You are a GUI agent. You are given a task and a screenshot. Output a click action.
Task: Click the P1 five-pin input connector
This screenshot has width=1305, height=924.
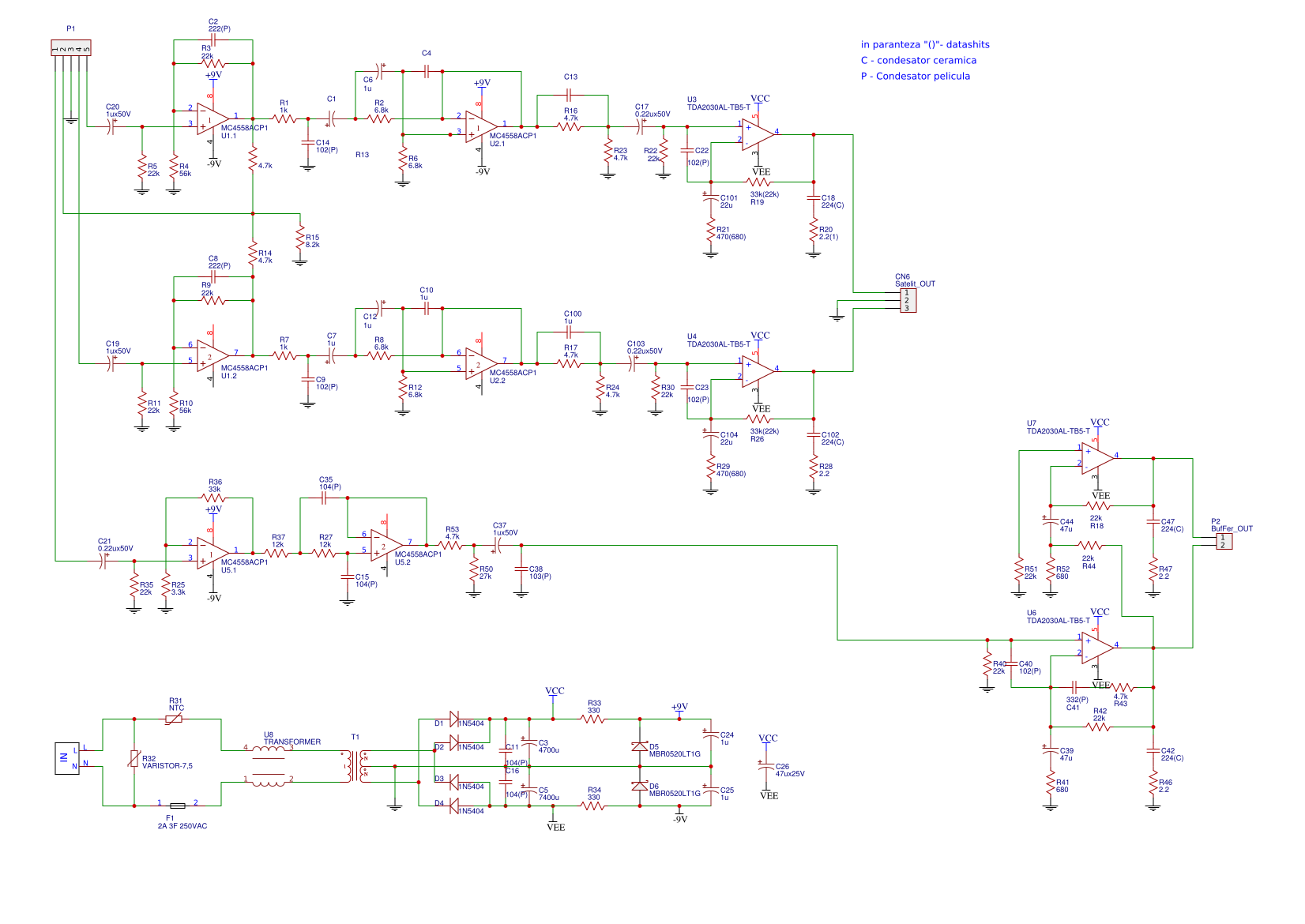click(71, 47)
